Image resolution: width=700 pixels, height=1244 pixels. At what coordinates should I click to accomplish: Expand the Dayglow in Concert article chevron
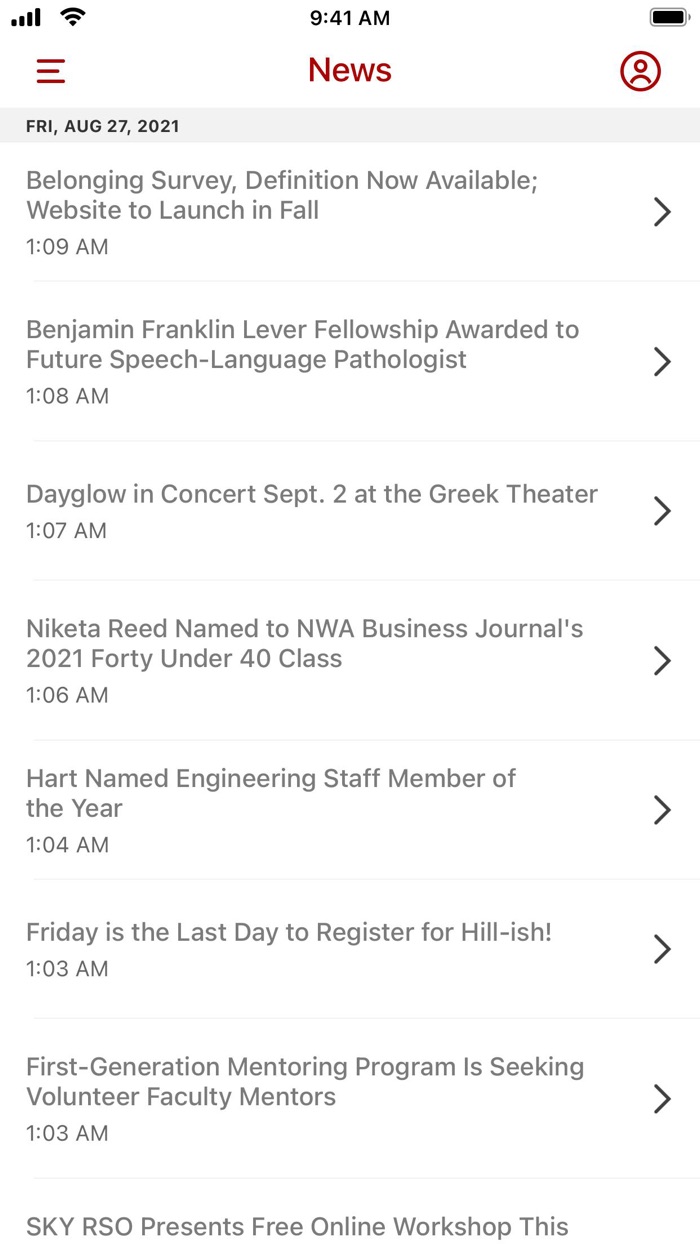662,511
